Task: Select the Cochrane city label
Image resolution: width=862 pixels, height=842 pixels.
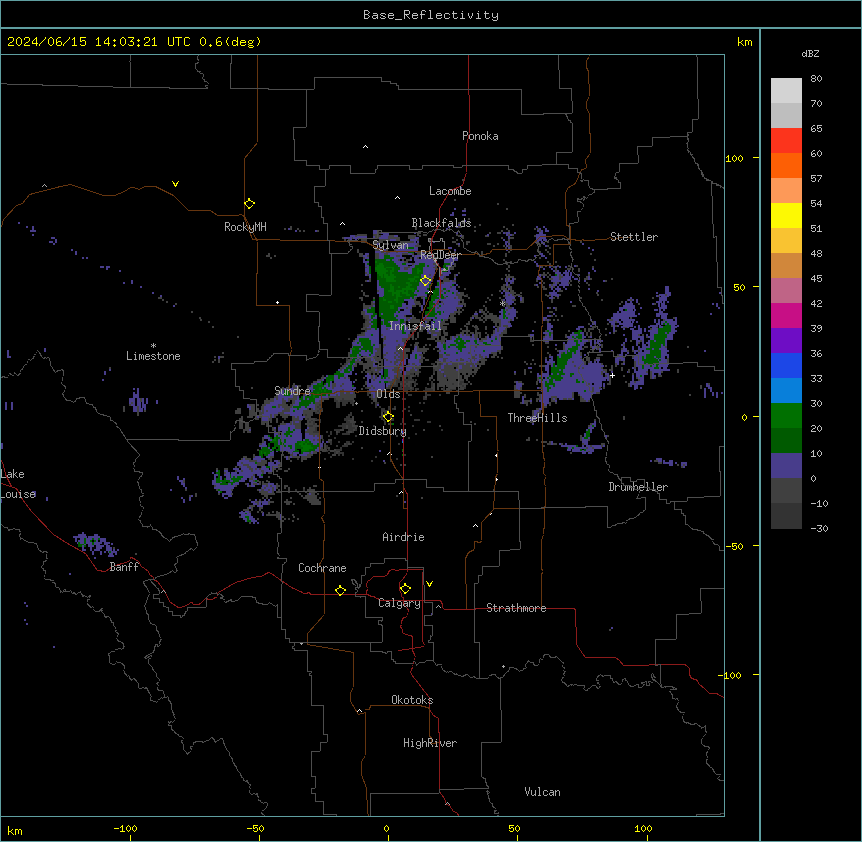Action: 322,568
